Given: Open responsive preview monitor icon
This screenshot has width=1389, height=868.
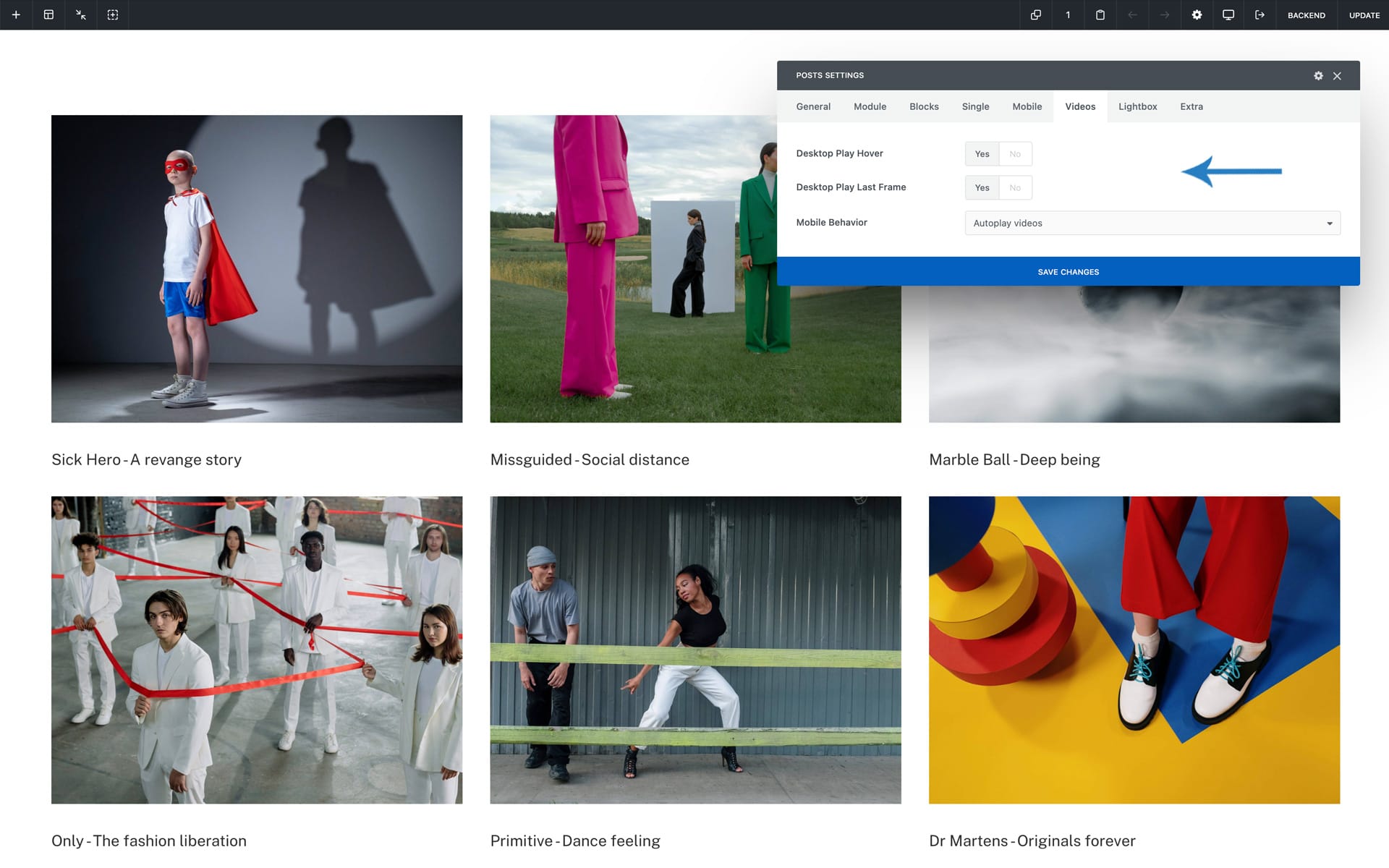Looking at the screenshot, I should 1228,14.
